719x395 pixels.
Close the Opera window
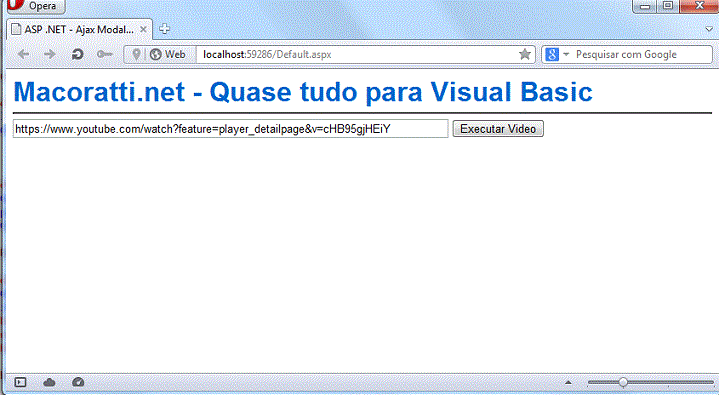[x=699, y=6]
